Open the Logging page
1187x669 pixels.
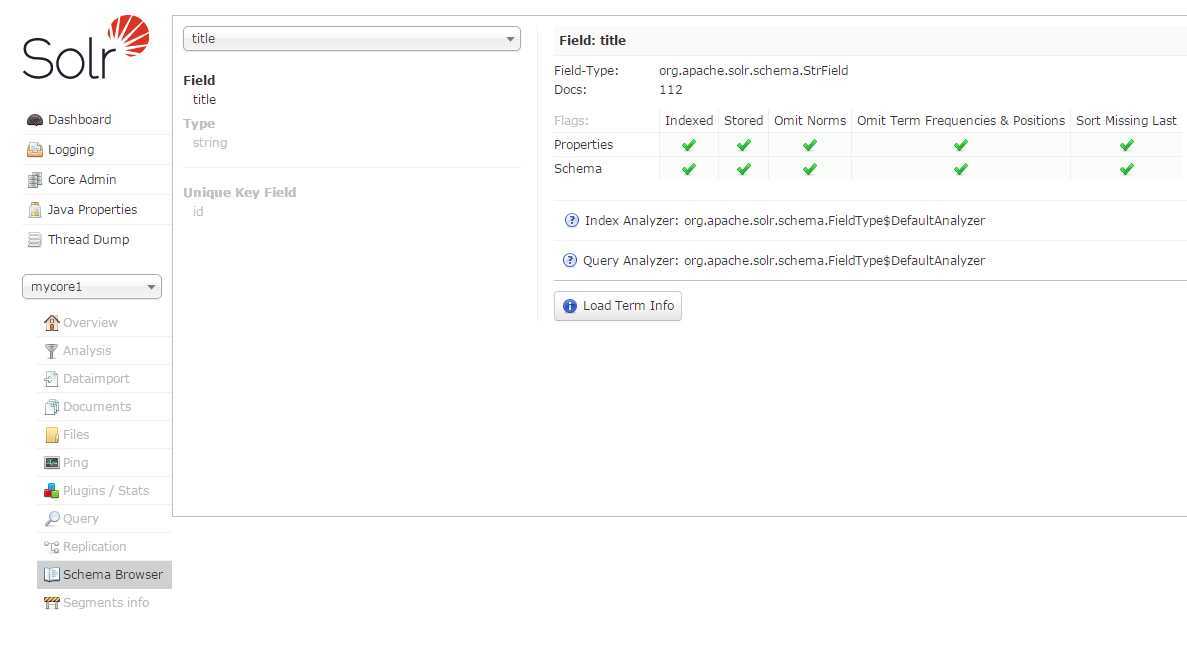(71, 150)
